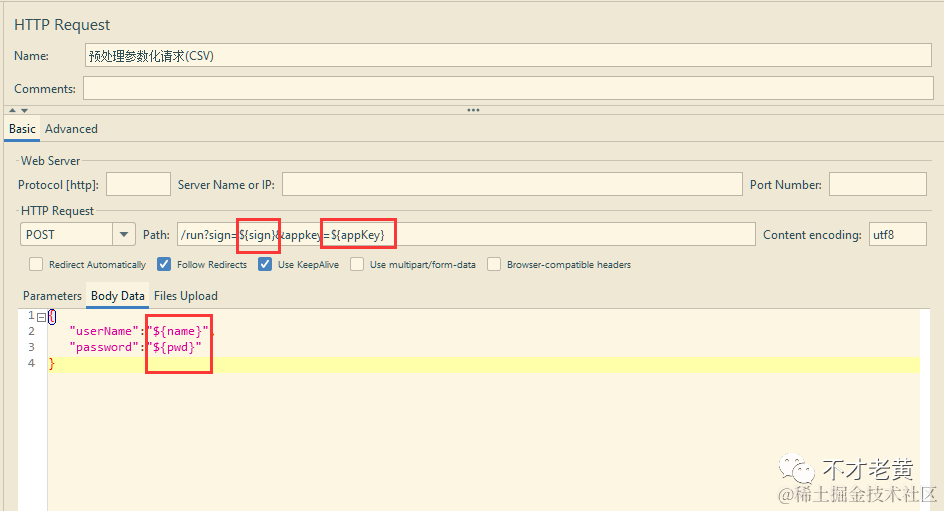Click the Comments input field
This screenshot has height=511, width=944.
click(x=508, y=88)
